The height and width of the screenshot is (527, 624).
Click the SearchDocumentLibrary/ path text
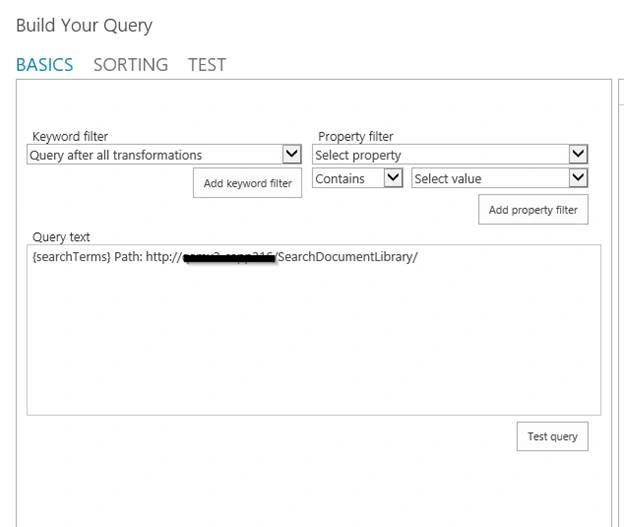347,257
